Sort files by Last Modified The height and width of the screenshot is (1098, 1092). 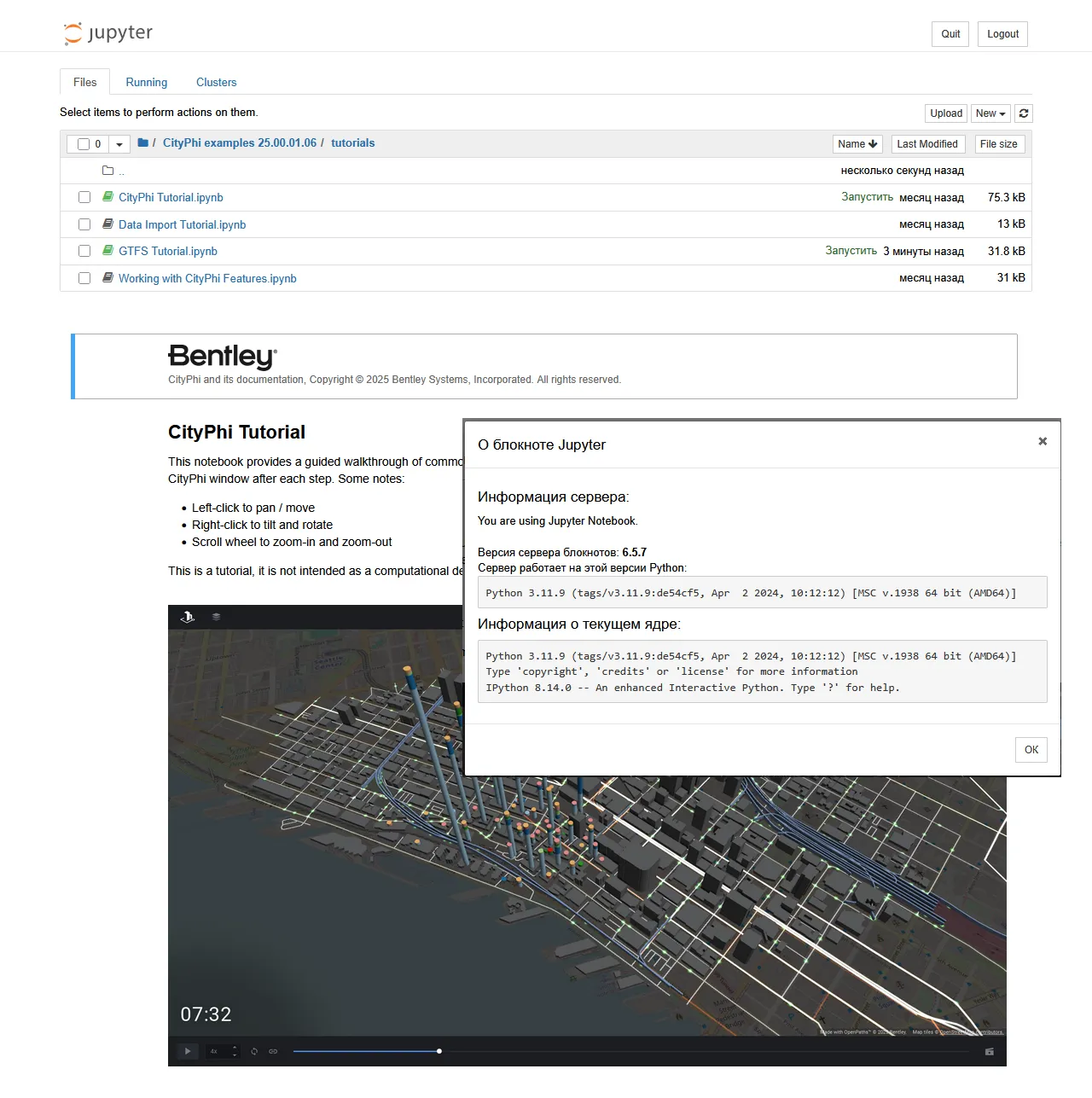click(927, 144)
